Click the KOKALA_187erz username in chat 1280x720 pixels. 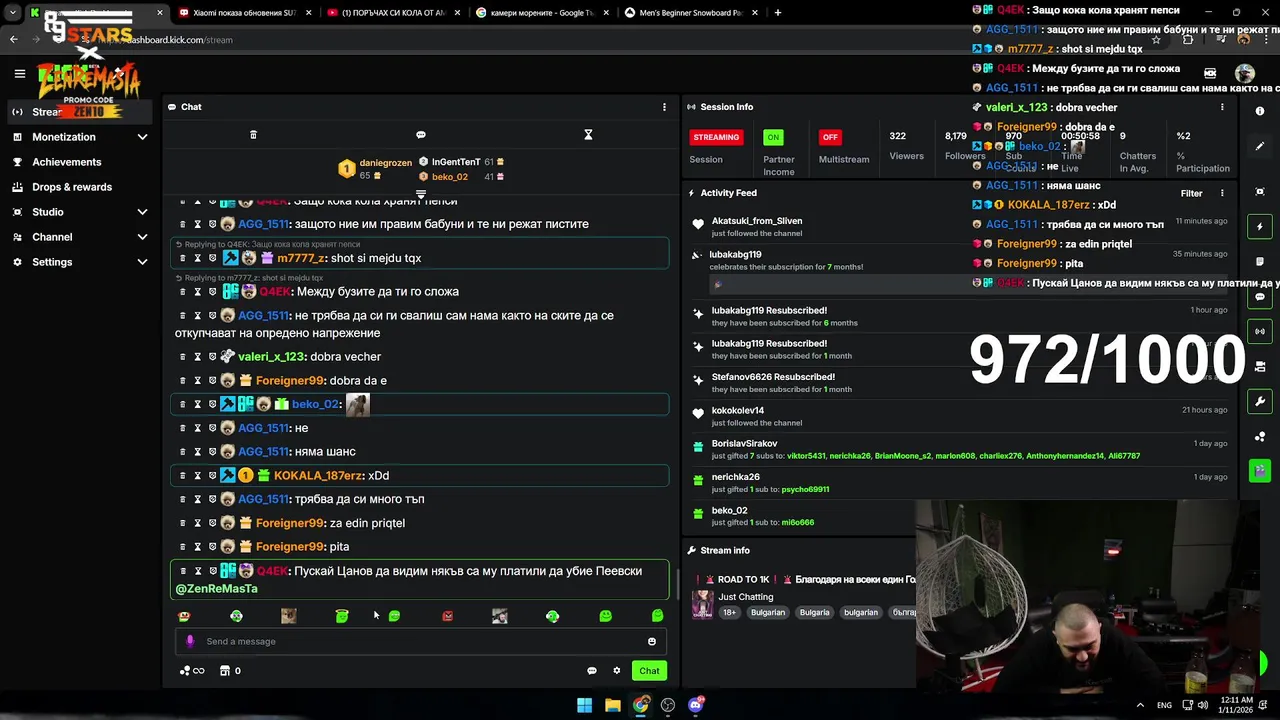click(318, 476)
